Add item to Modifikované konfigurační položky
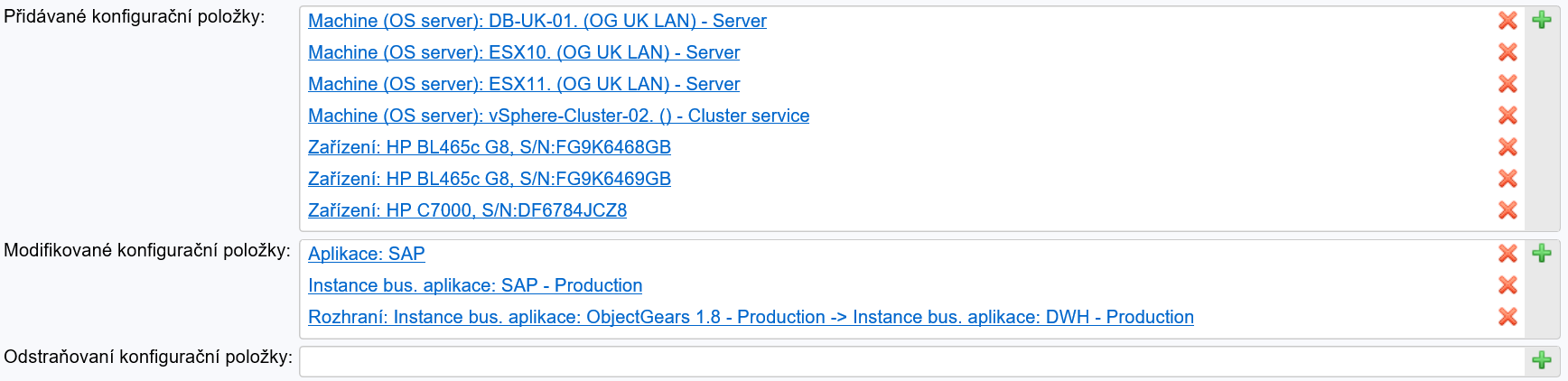Viewport: 1568px width, 381px height. pyautogui.click(x=1542, y=254)
